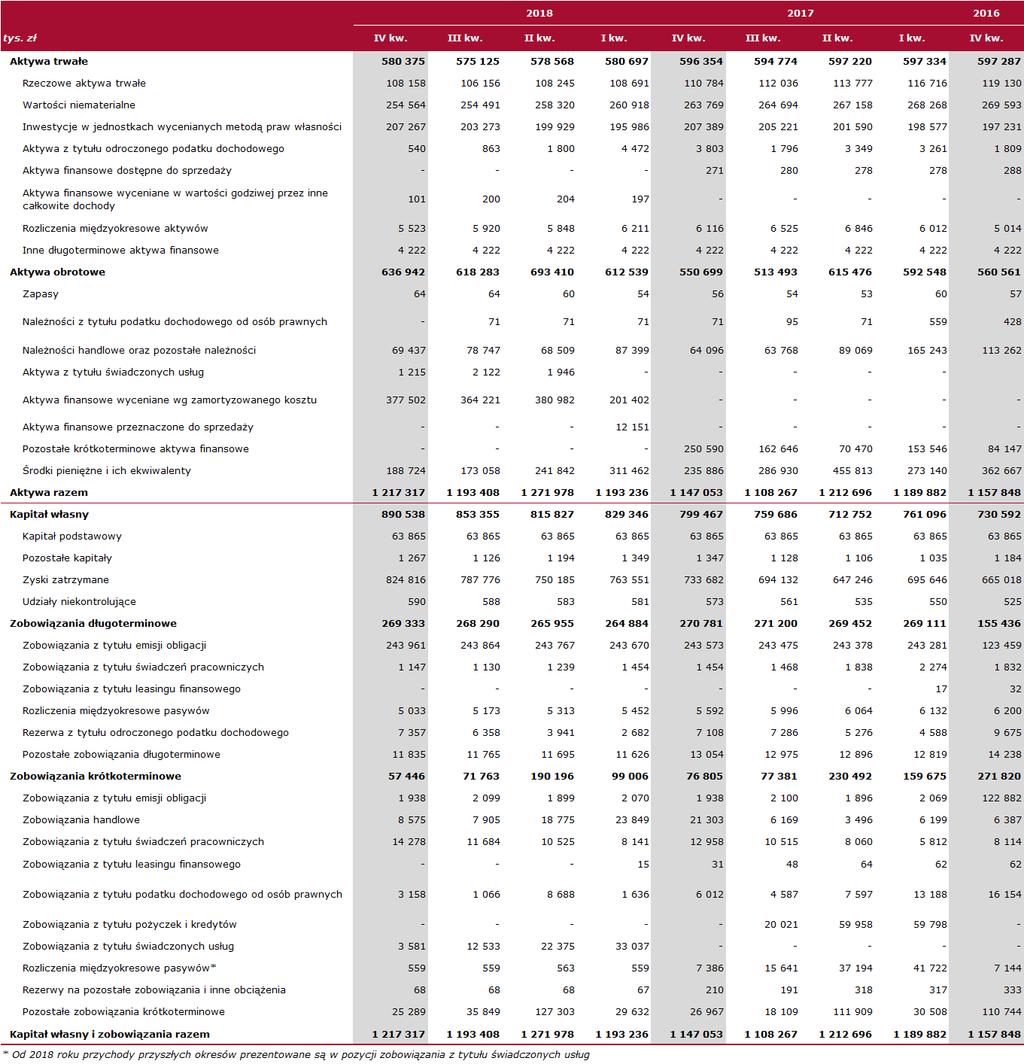Click 'Rezerwy na pozostałe zobowiązania i inne obciążenia'
Screen dimensions: 1024x1064
coord(153,990)
